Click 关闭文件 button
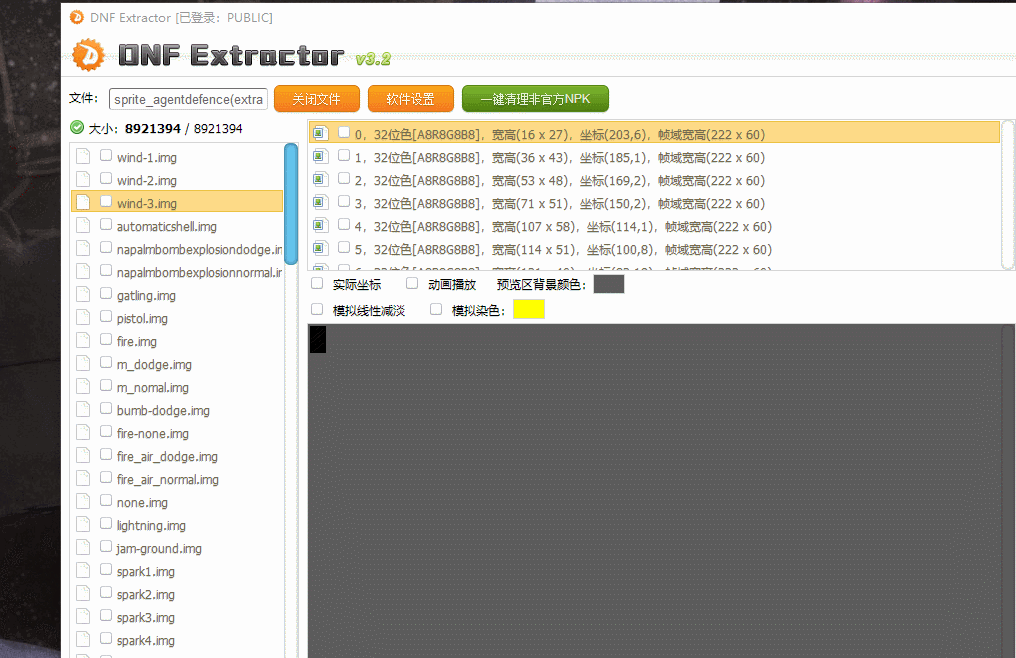Viewport: 1016px width, 658px height. click(317, 99)
